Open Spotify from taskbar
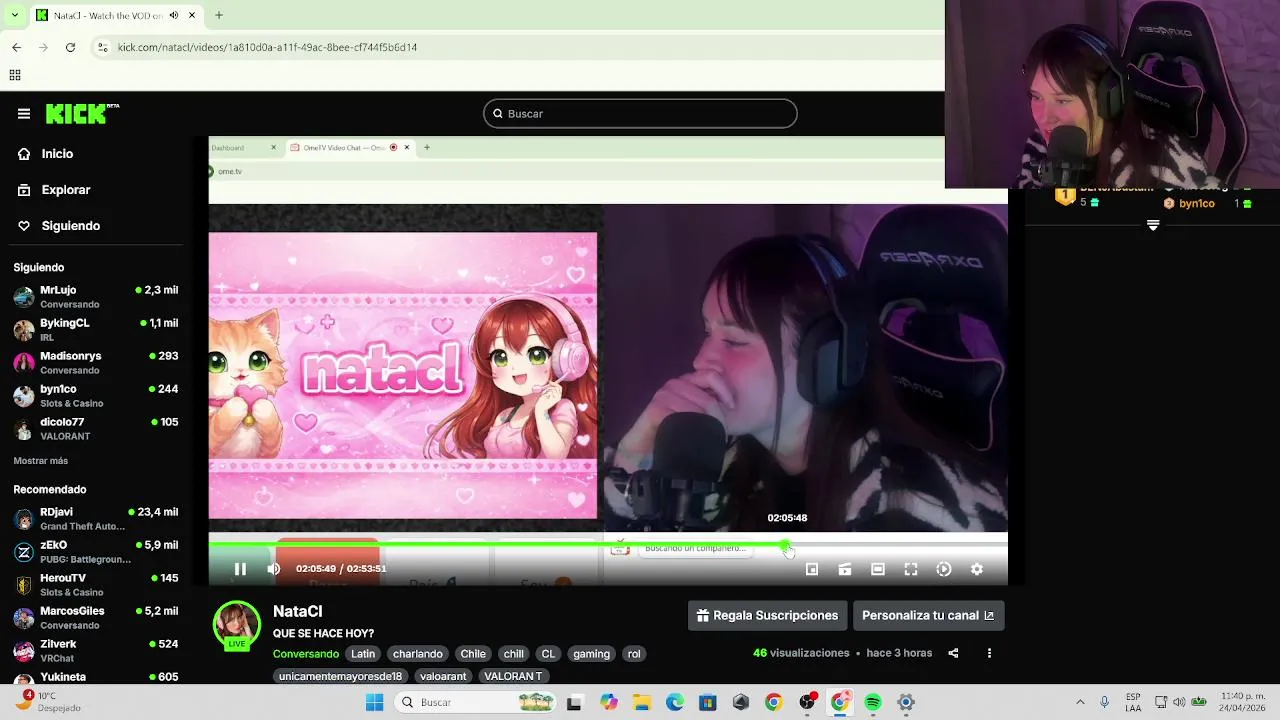The height and width of the screenshot is (720, 1280). pyautogui.click(x=873, y=702)
